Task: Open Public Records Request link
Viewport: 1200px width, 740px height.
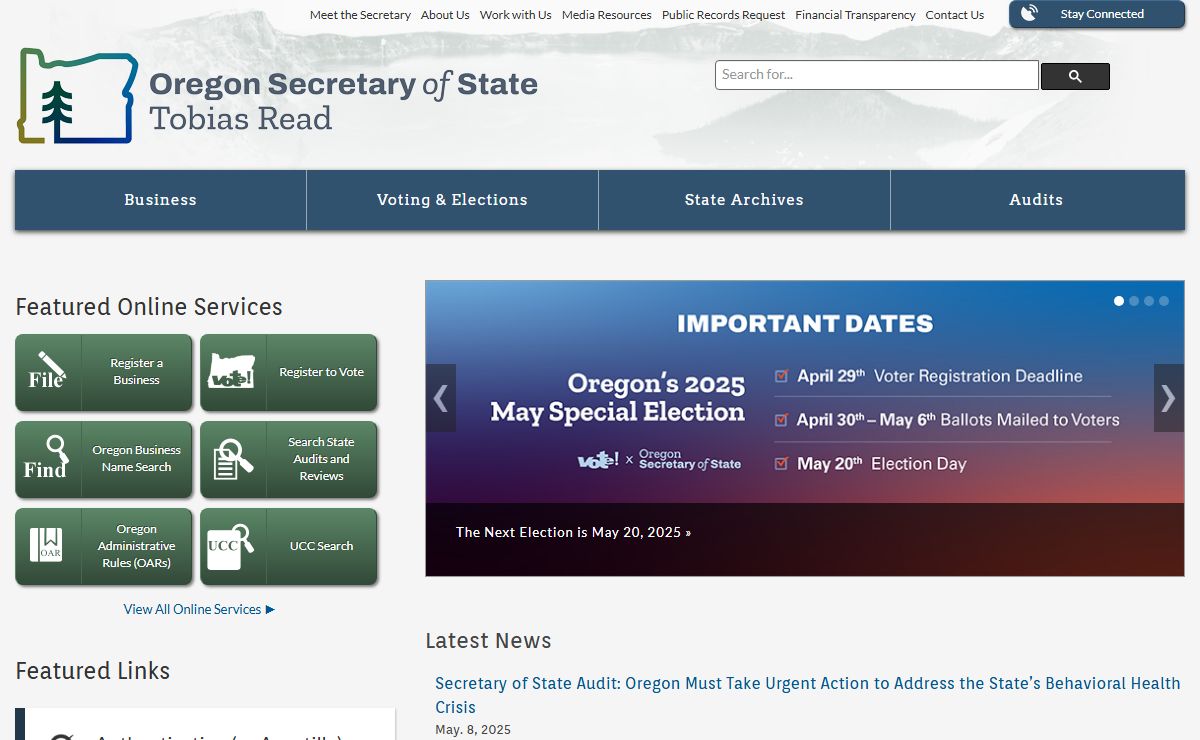Action: 724,15
